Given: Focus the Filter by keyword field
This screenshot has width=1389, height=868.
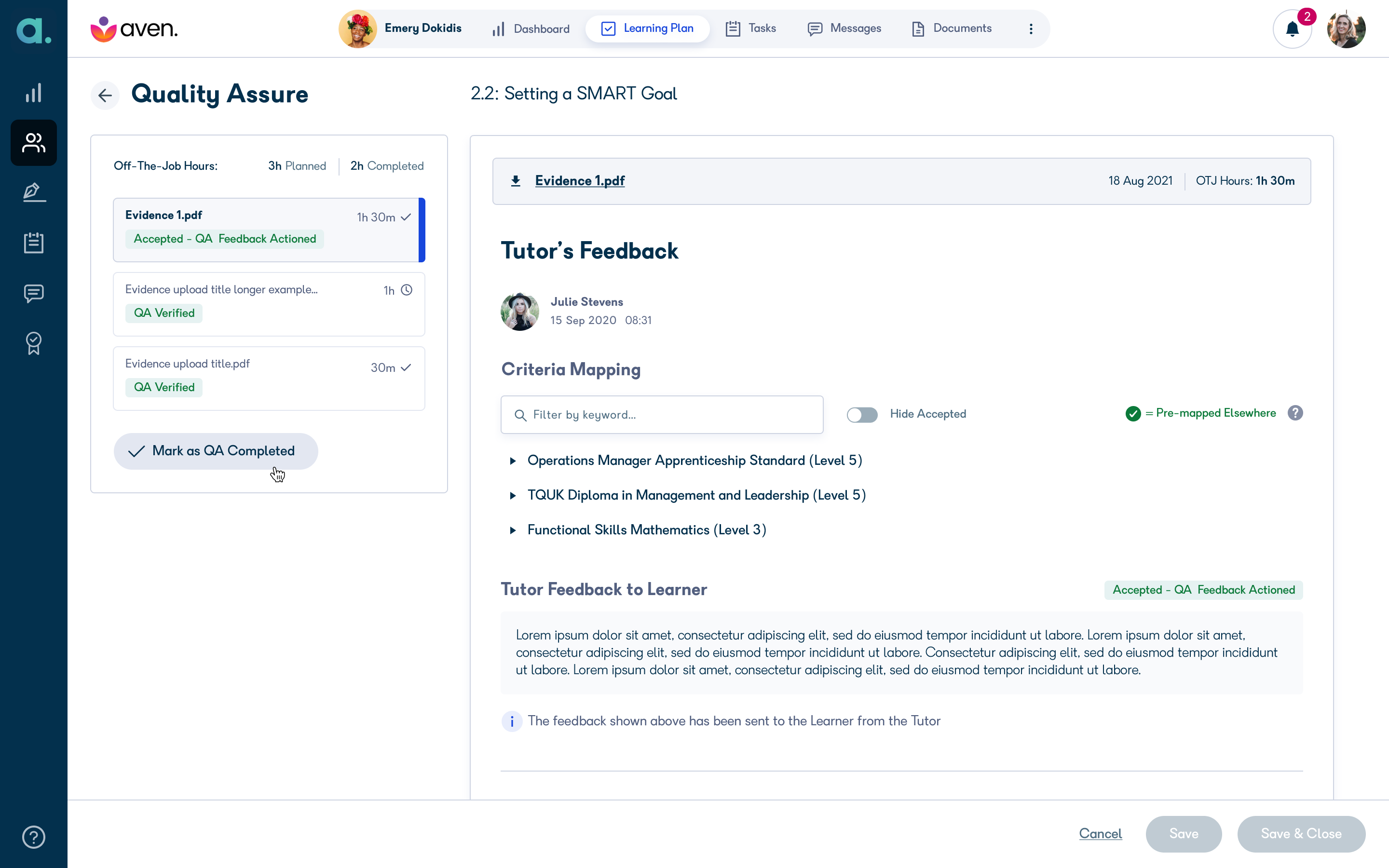Looking at the screenshot, I should pos(662,415).
